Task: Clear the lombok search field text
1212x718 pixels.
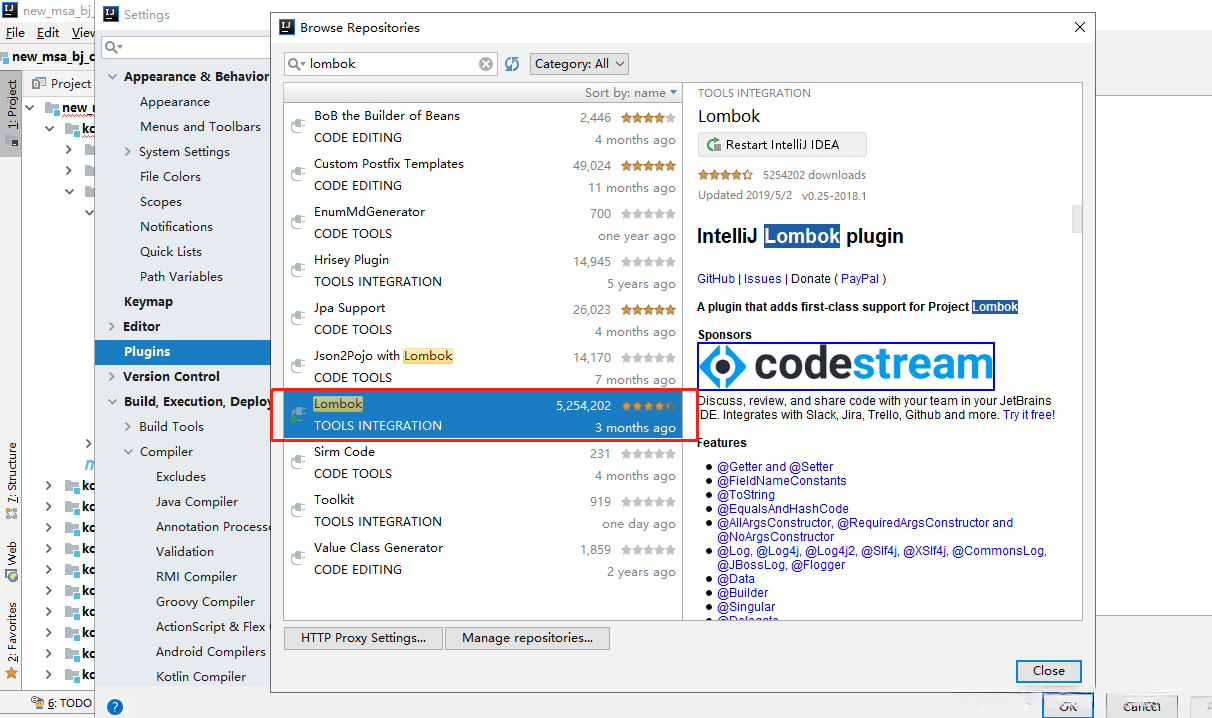Action: coord(486,64)
